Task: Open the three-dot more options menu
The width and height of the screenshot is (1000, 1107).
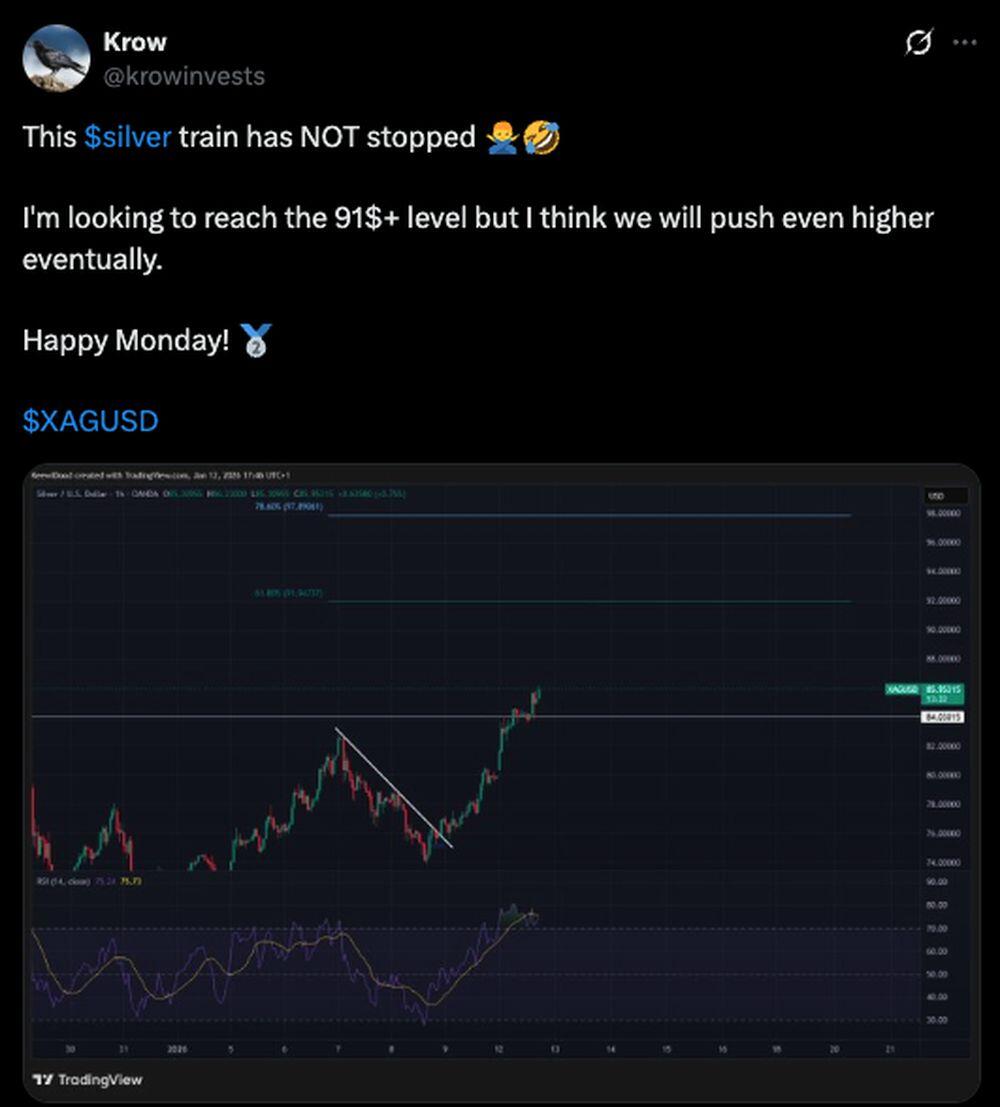Action: 965,43
